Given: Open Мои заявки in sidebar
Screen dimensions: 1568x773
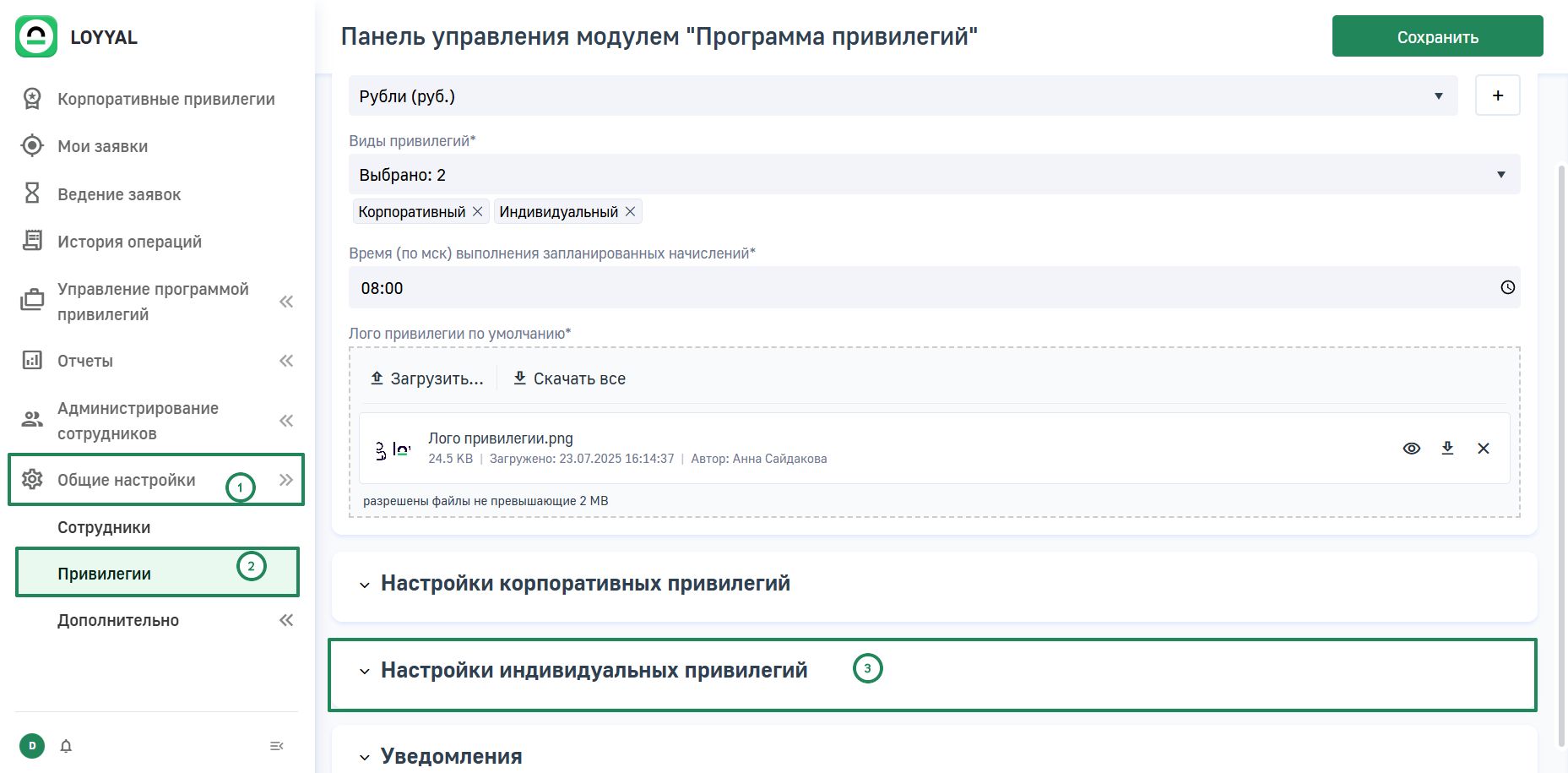Looking at the screenshot, I should coord(102,146).
